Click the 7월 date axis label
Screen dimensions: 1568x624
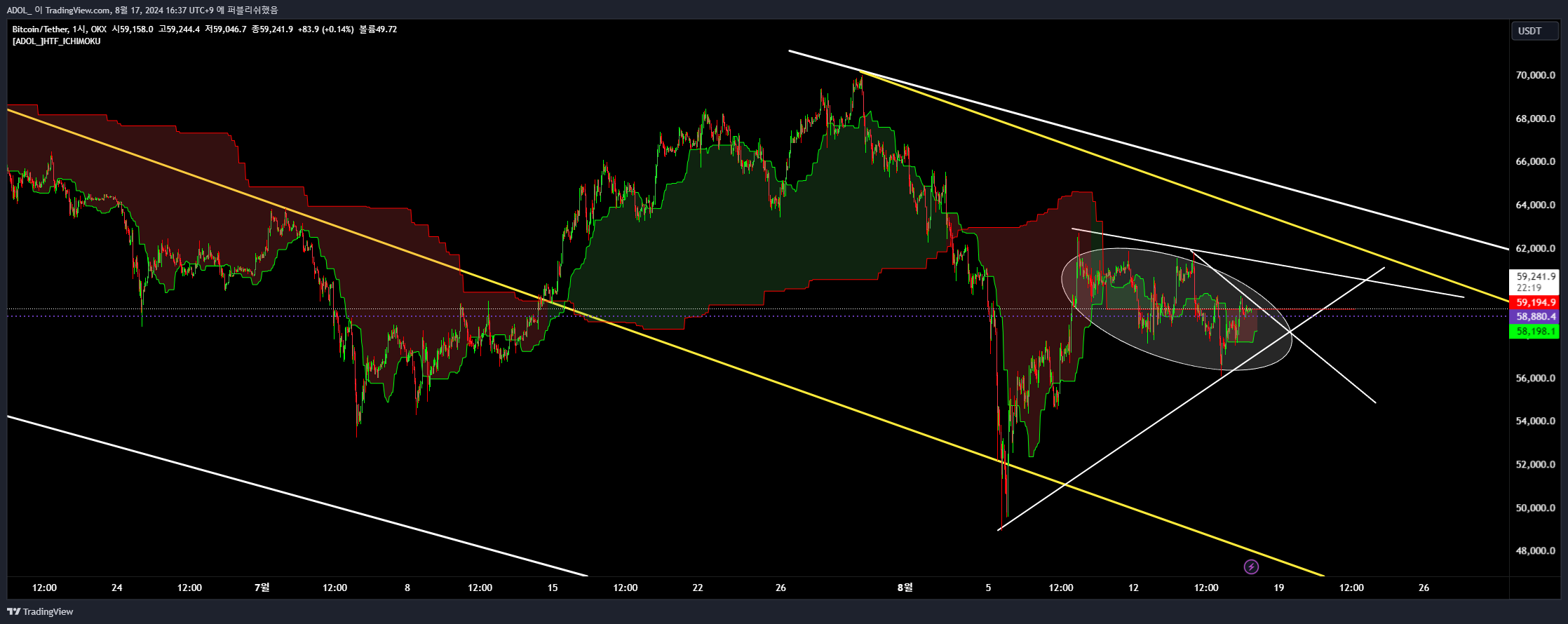click(262, 588)
